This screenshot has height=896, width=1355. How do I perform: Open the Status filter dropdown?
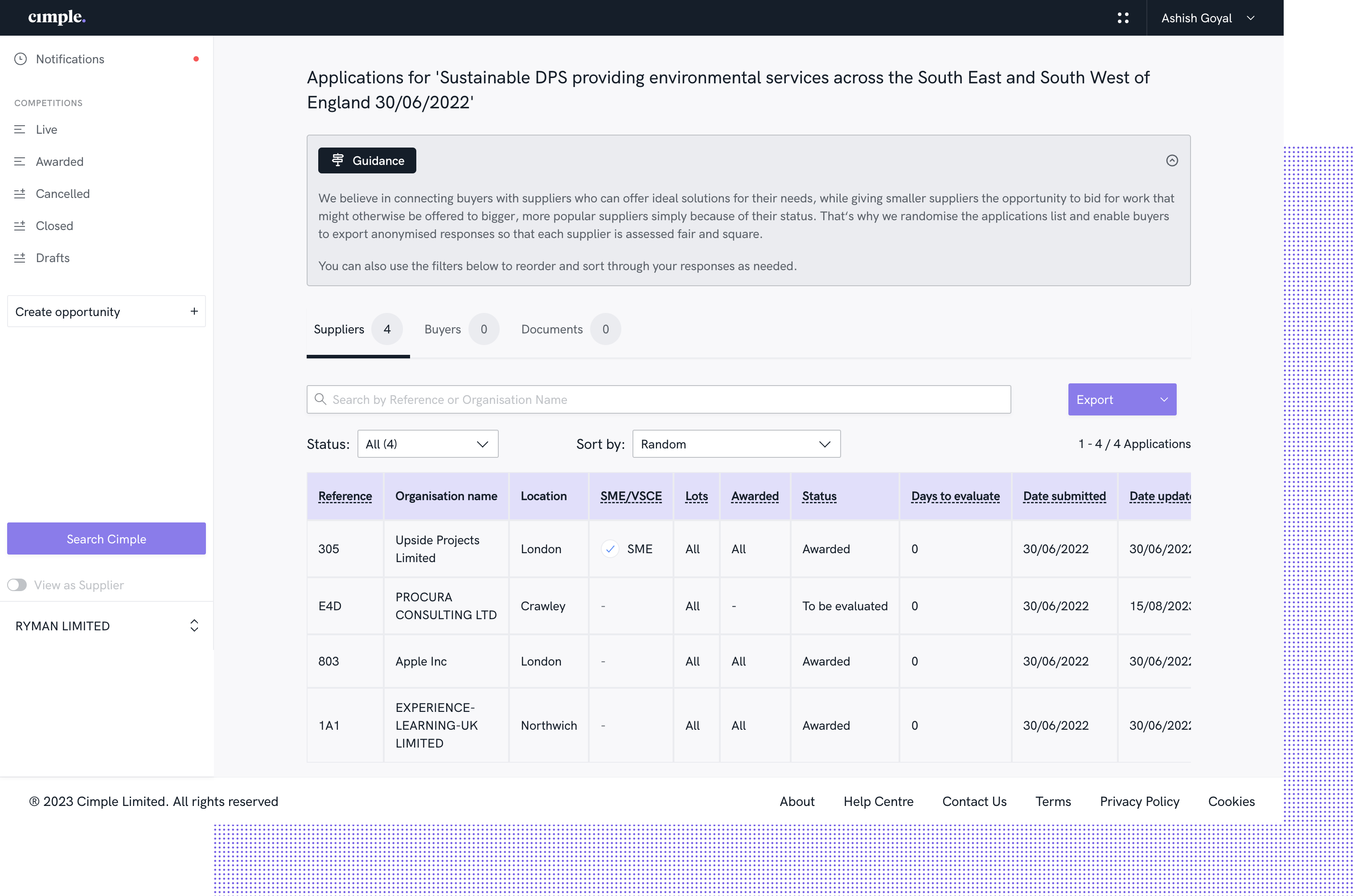click(x=427, y=444)
